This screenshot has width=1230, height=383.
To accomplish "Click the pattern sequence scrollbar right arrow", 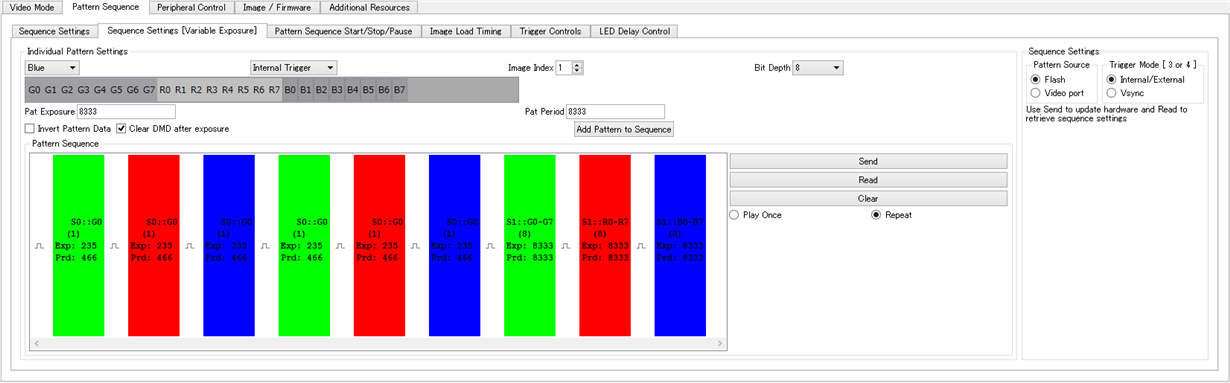I will point(719,344).
